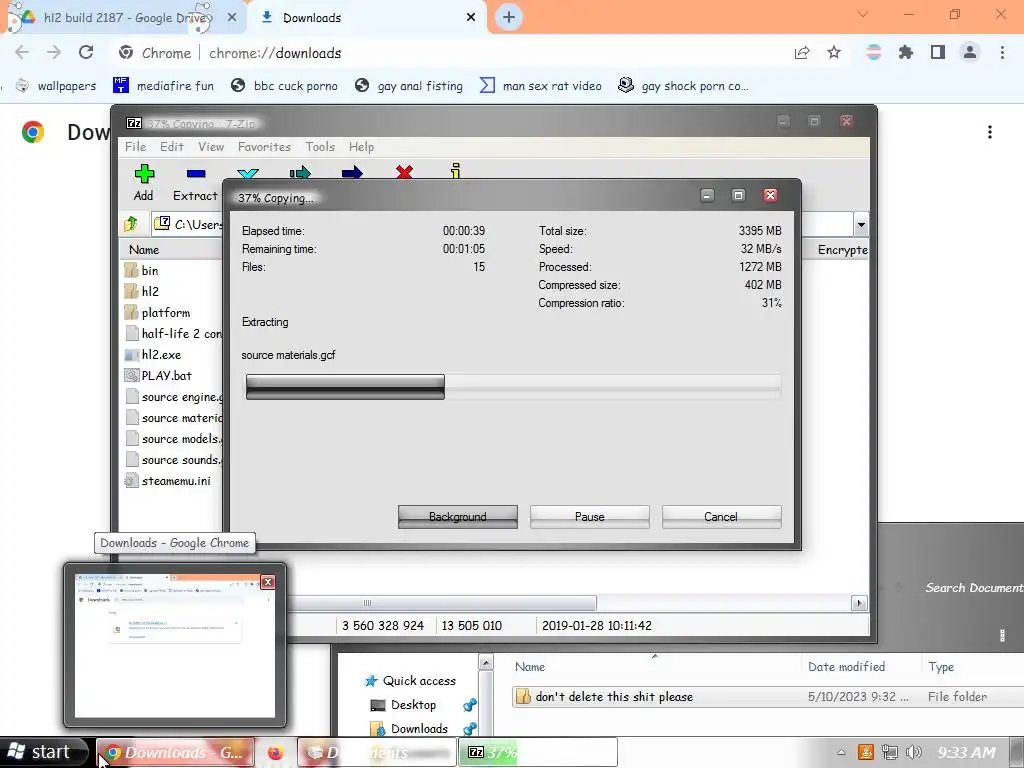Click the Test checkmark icon in 7-Zip toolbar
Image resolution: width=1024 pixels, height=768 pixels.
248,173
